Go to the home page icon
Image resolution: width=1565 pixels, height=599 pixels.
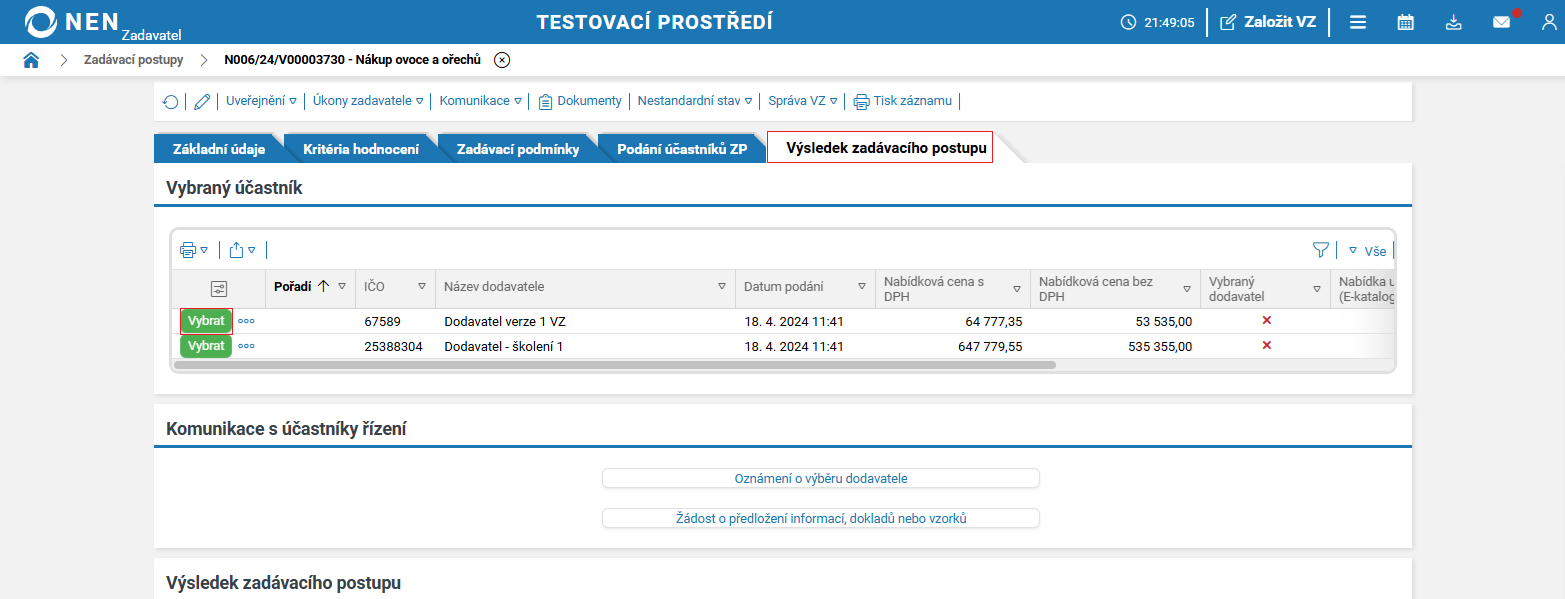(31, 60)
